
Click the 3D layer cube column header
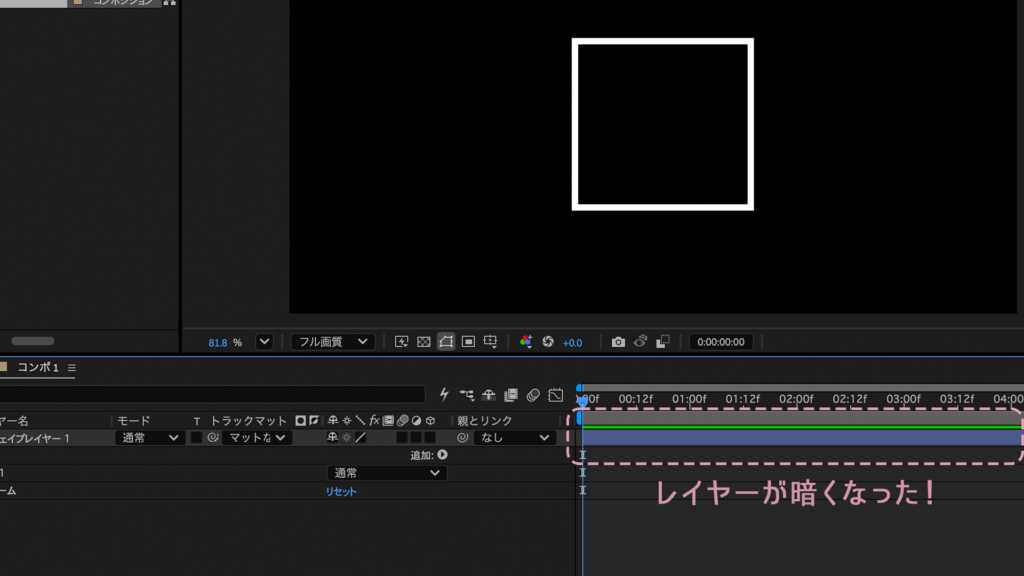click(x=430, y=421)
